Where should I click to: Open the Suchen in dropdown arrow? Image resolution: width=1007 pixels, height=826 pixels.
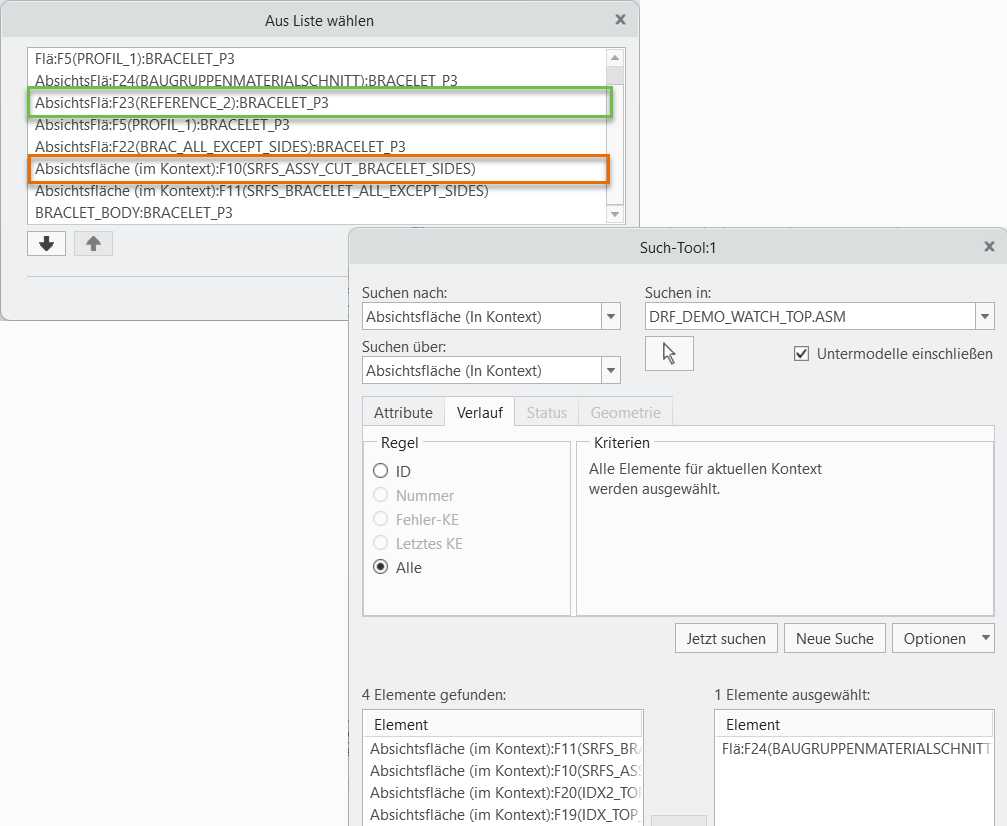(x=985, y=316)
